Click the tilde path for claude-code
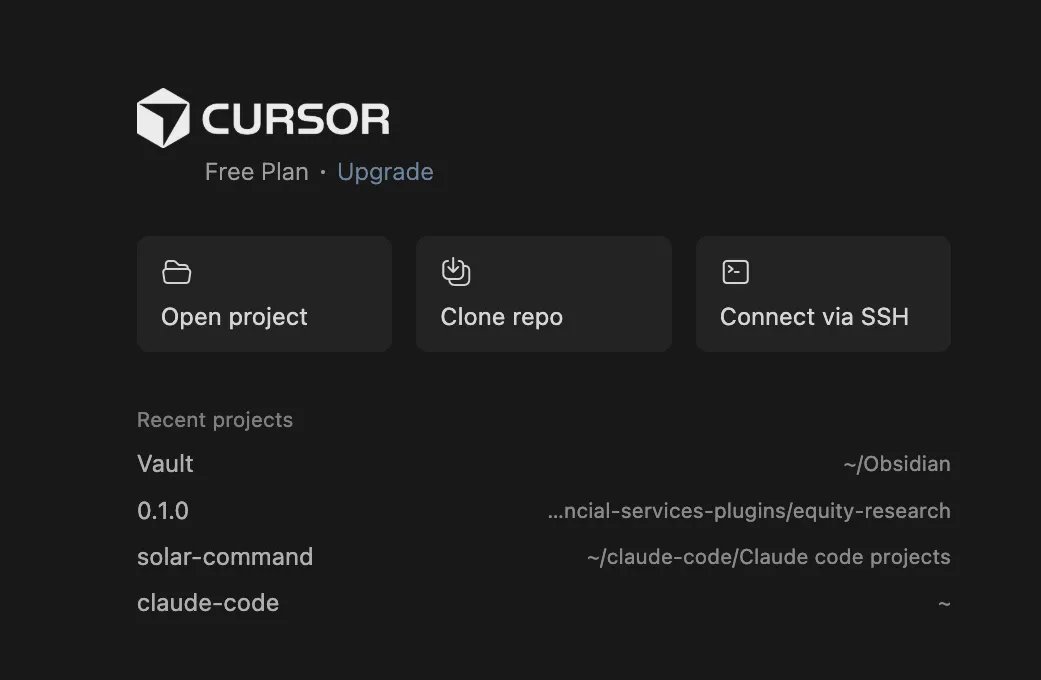The image size is (1041, 680). click(x=944, y=604)
